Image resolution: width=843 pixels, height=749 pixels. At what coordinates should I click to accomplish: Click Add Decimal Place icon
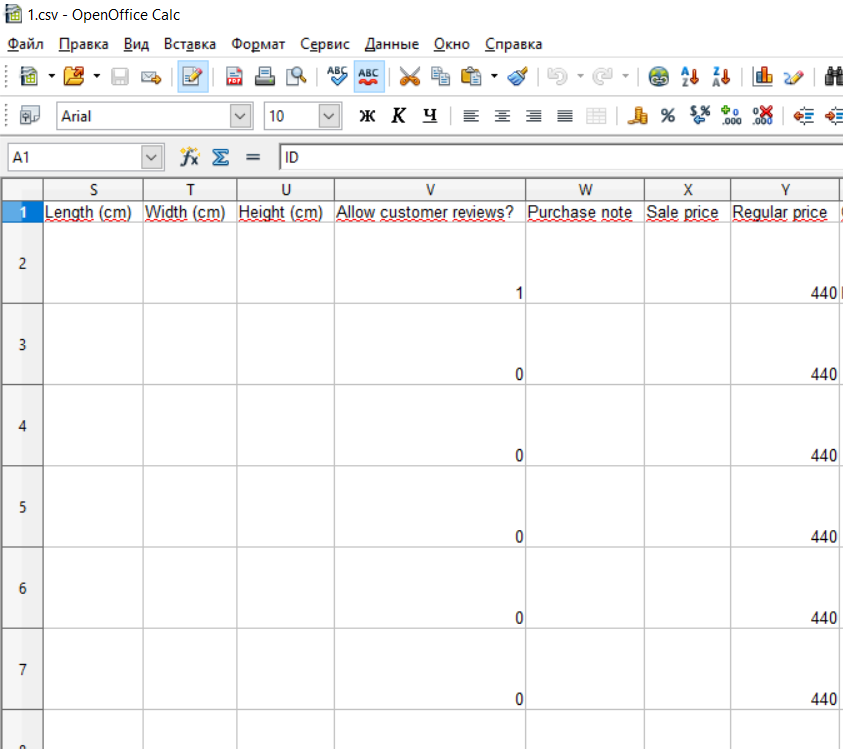coord(731,116)
